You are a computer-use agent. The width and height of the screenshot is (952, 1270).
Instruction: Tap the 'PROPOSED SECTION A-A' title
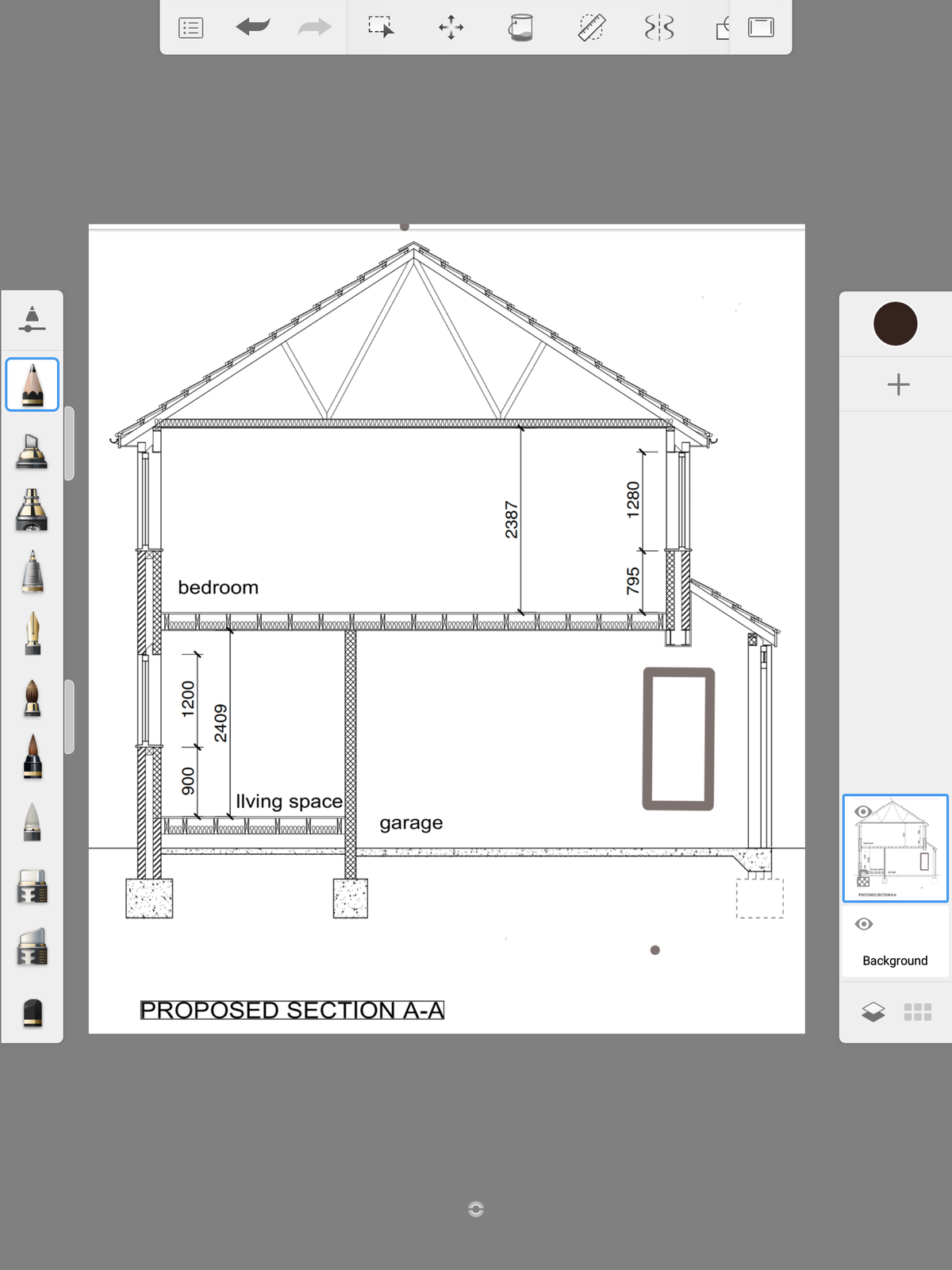pos(292,1010)
